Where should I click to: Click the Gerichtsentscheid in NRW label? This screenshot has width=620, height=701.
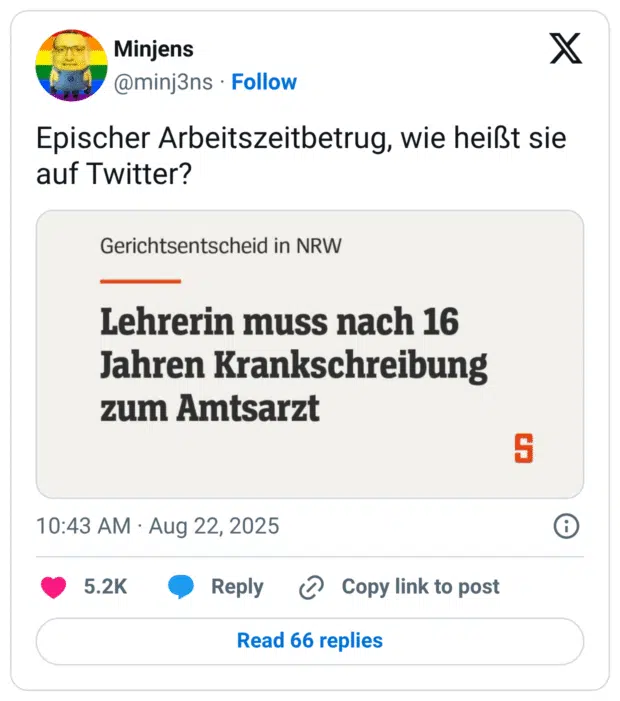coord(221,245)
